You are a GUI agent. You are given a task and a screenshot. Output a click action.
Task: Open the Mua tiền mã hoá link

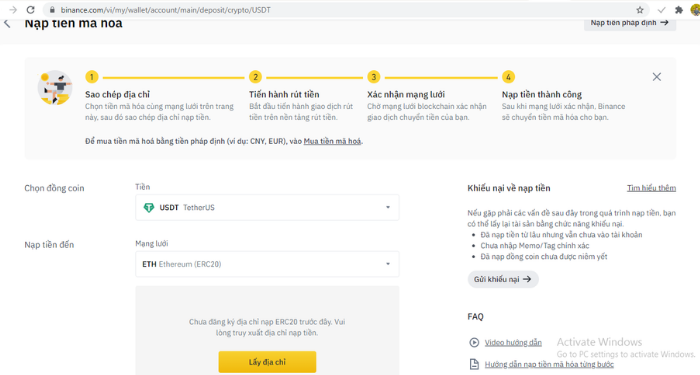[x=332, y=141]
